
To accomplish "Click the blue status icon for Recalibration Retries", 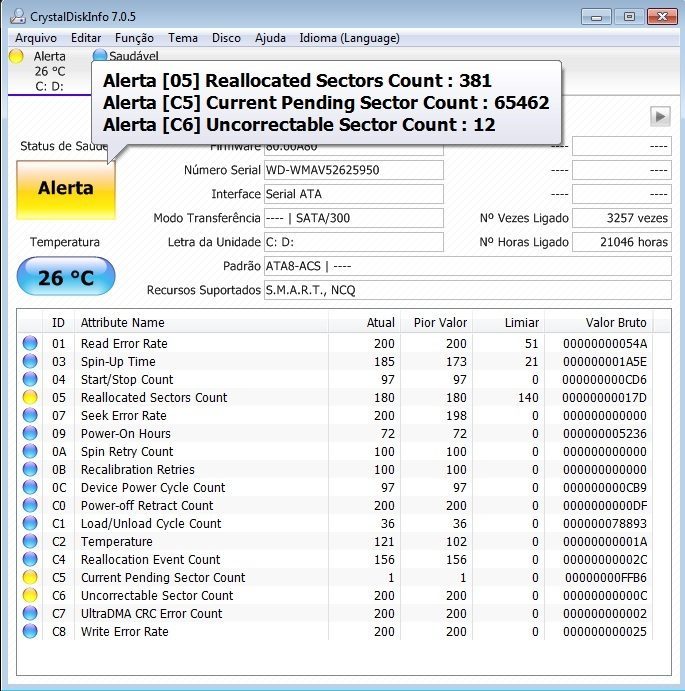I will point(30,469).
